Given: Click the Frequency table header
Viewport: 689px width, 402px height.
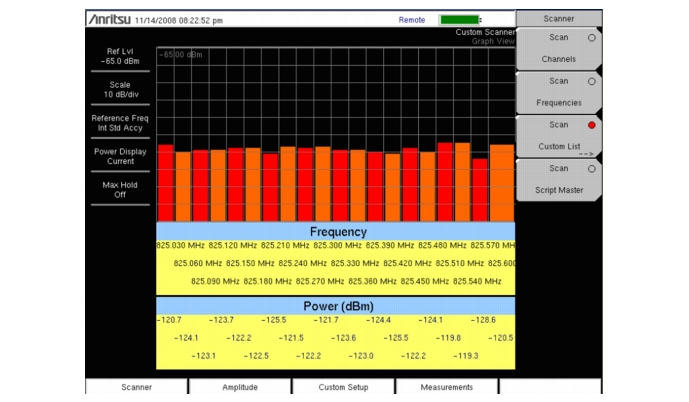Looking at the screenshot, I should tap(338, 232).
